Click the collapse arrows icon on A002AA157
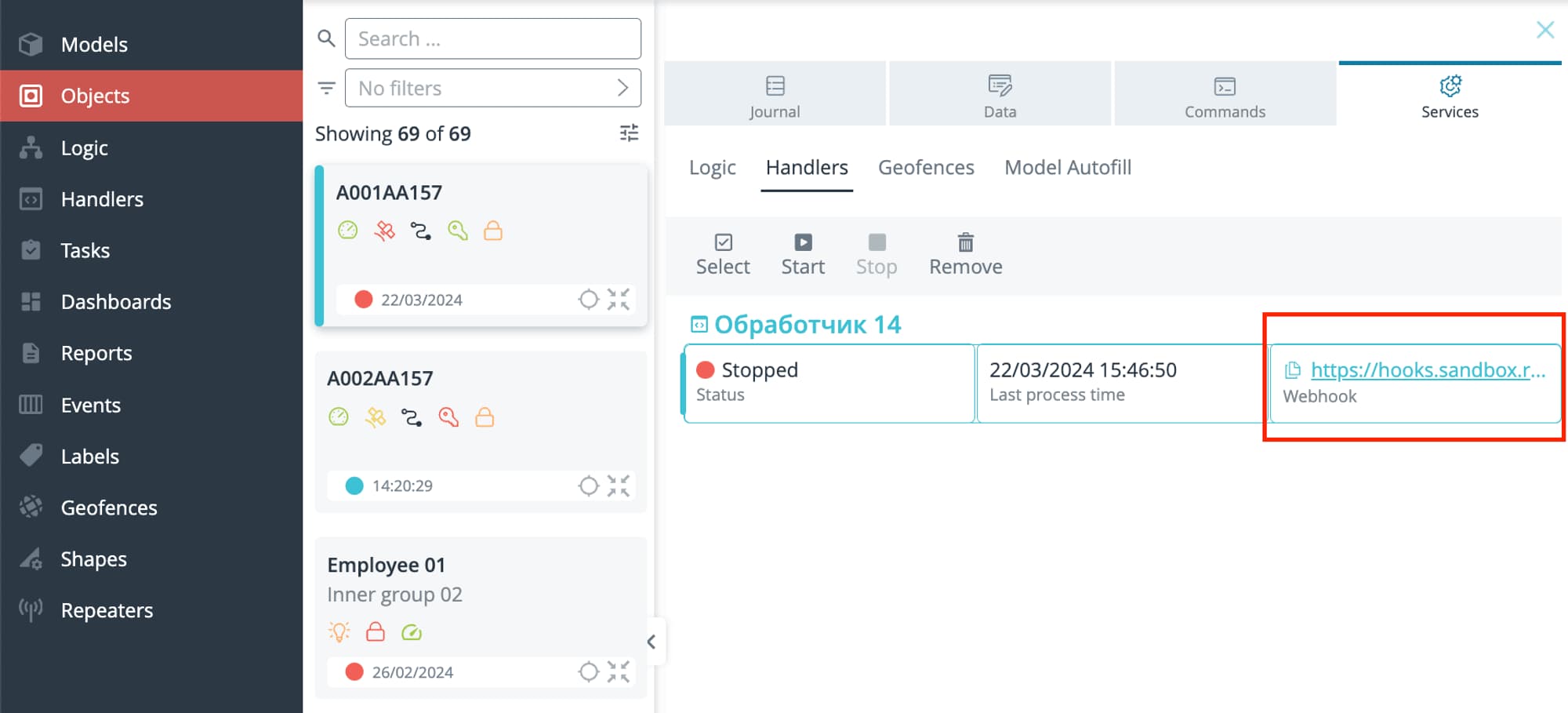 (619, 486)
